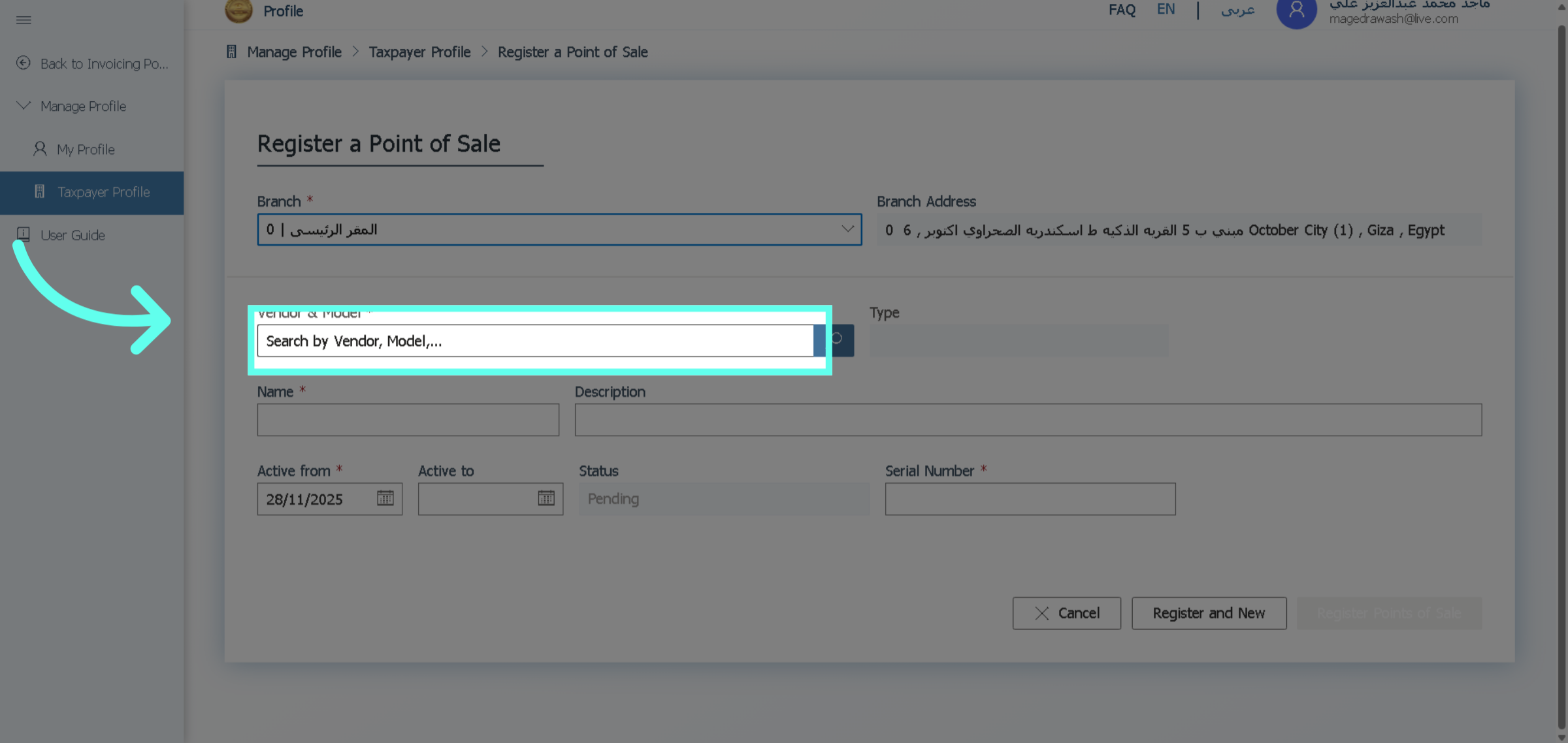Click the user avatar icon
Viewport: 1568px width, 743px height.
1296,12
